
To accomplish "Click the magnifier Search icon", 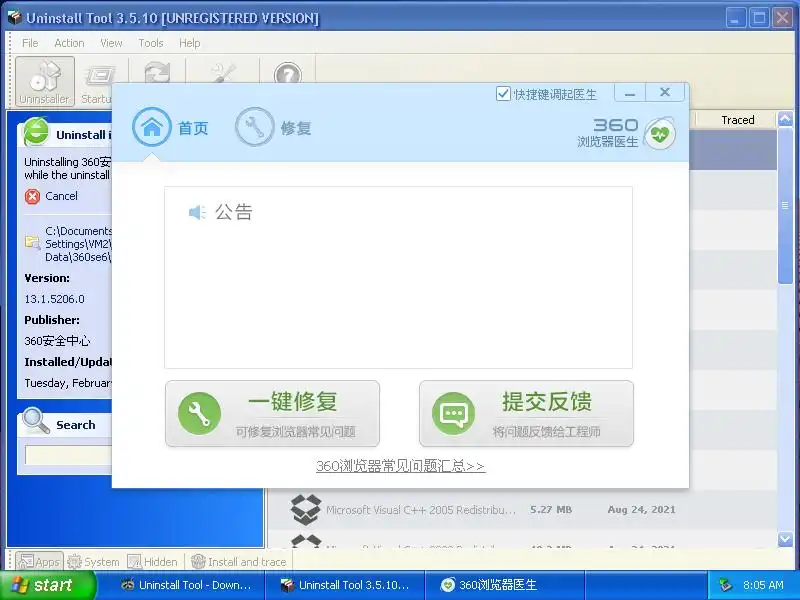I will pos(36,421).
